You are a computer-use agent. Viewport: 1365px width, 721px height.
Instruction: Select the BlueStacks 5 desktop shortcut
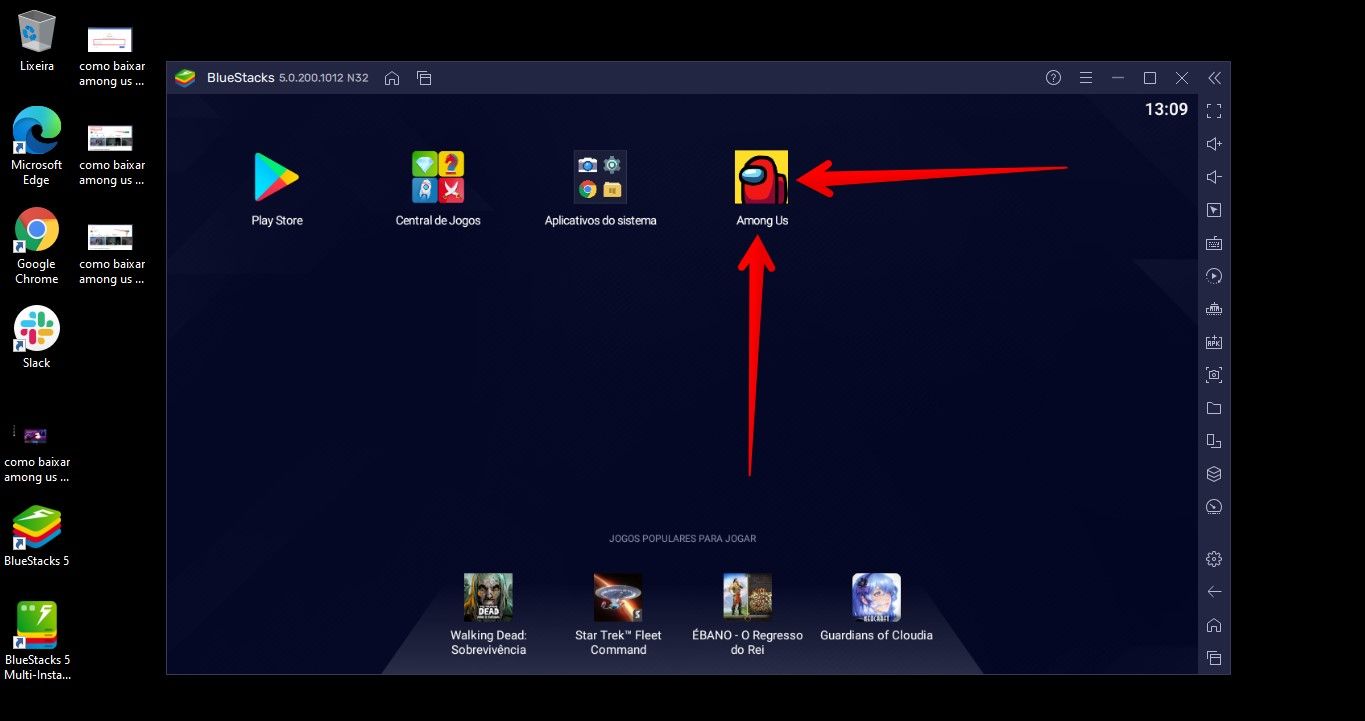[x=37, y=535]
